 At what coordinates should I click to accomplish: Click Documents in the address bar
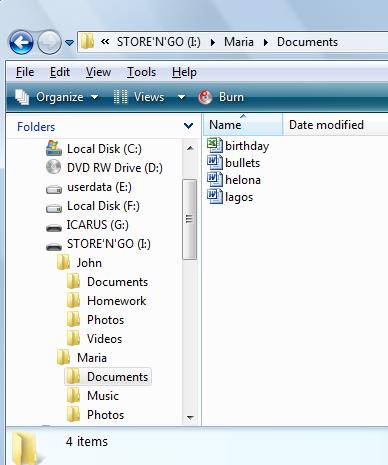click(x=307, y=42)
